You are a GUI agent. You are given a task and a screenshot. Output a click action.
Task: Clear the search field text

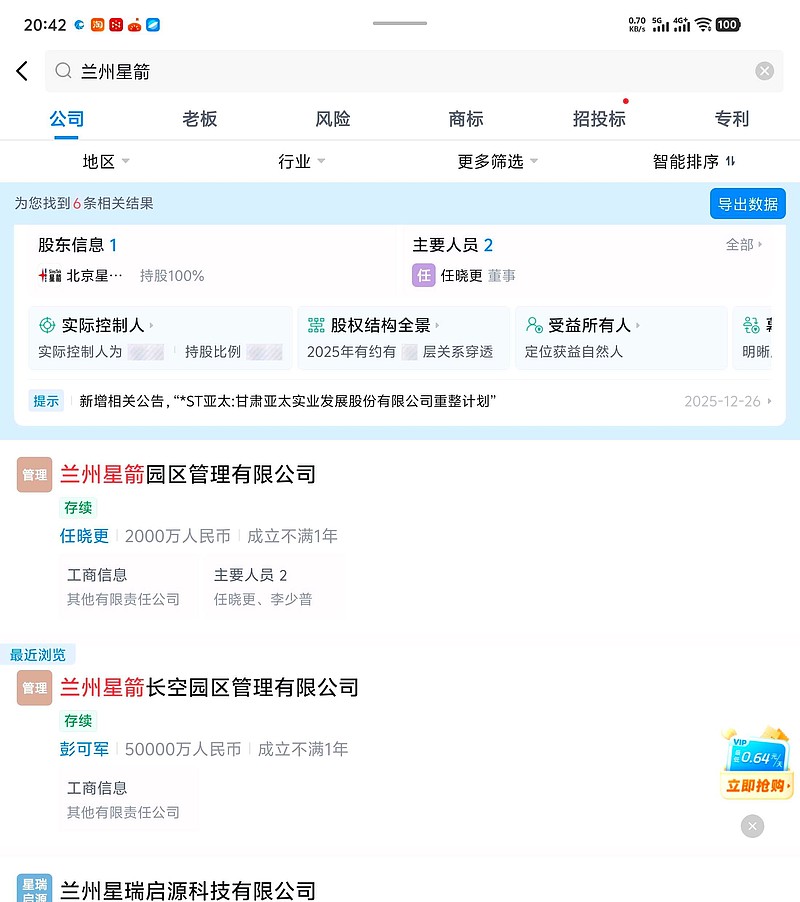(x=764, y=71)
